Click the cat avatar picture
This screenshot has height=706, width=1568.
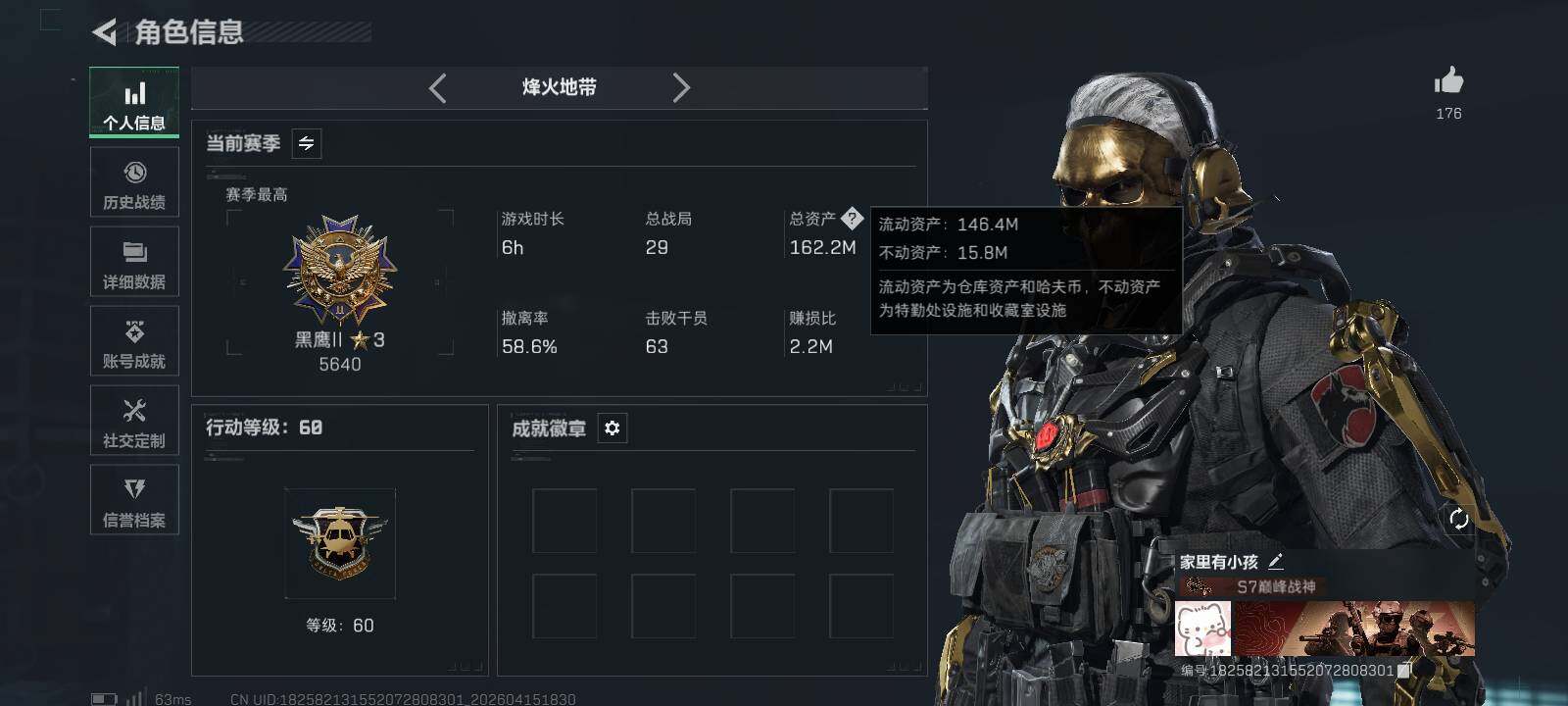1203,629
